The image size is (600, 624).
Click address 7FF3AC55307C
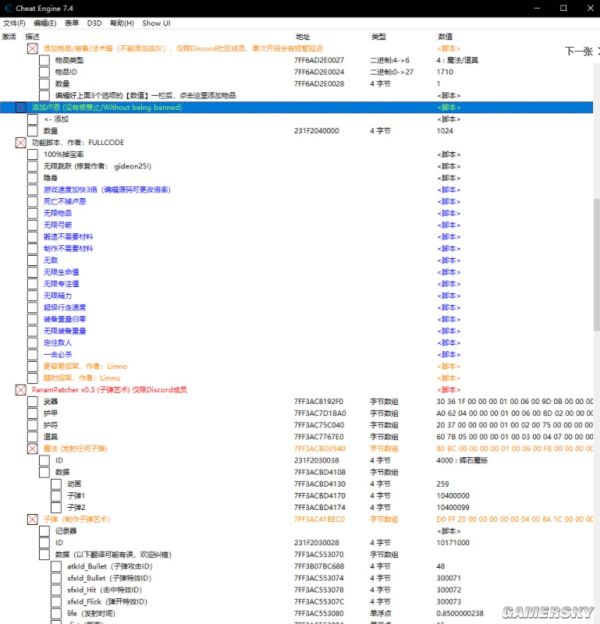click(x=319, y=602)
